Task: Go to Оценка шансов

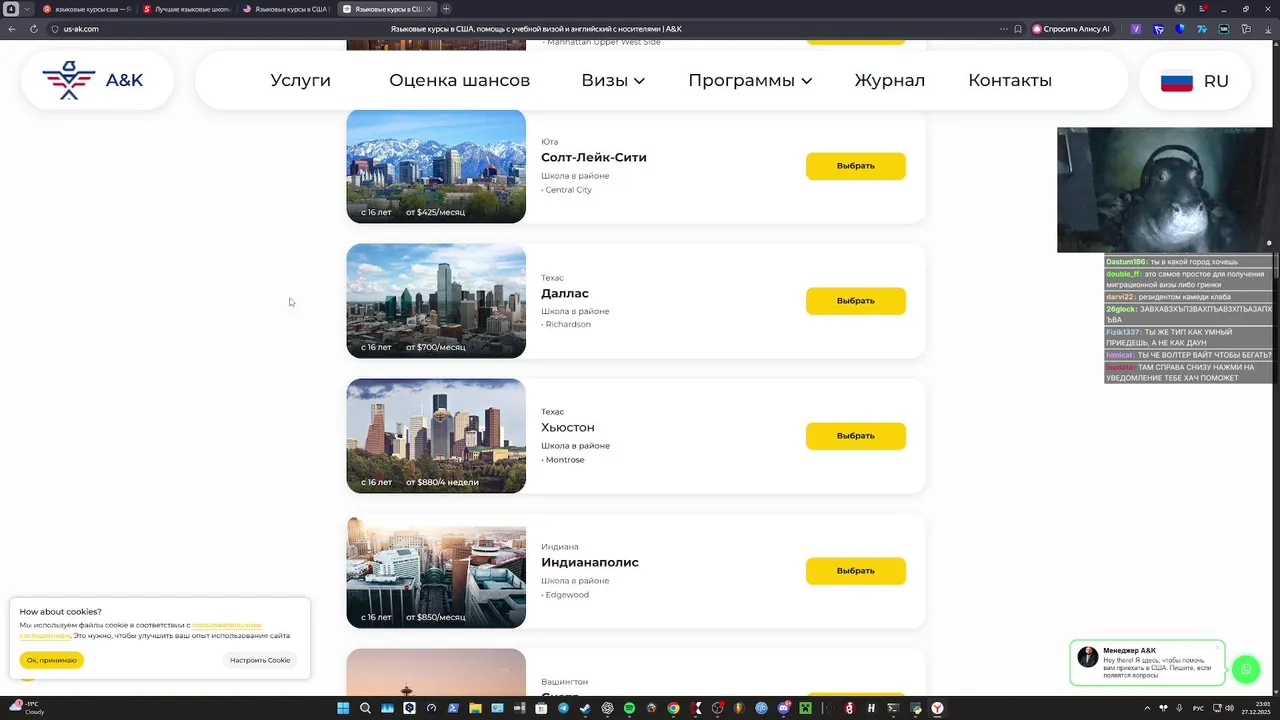Action: point(459,80)
